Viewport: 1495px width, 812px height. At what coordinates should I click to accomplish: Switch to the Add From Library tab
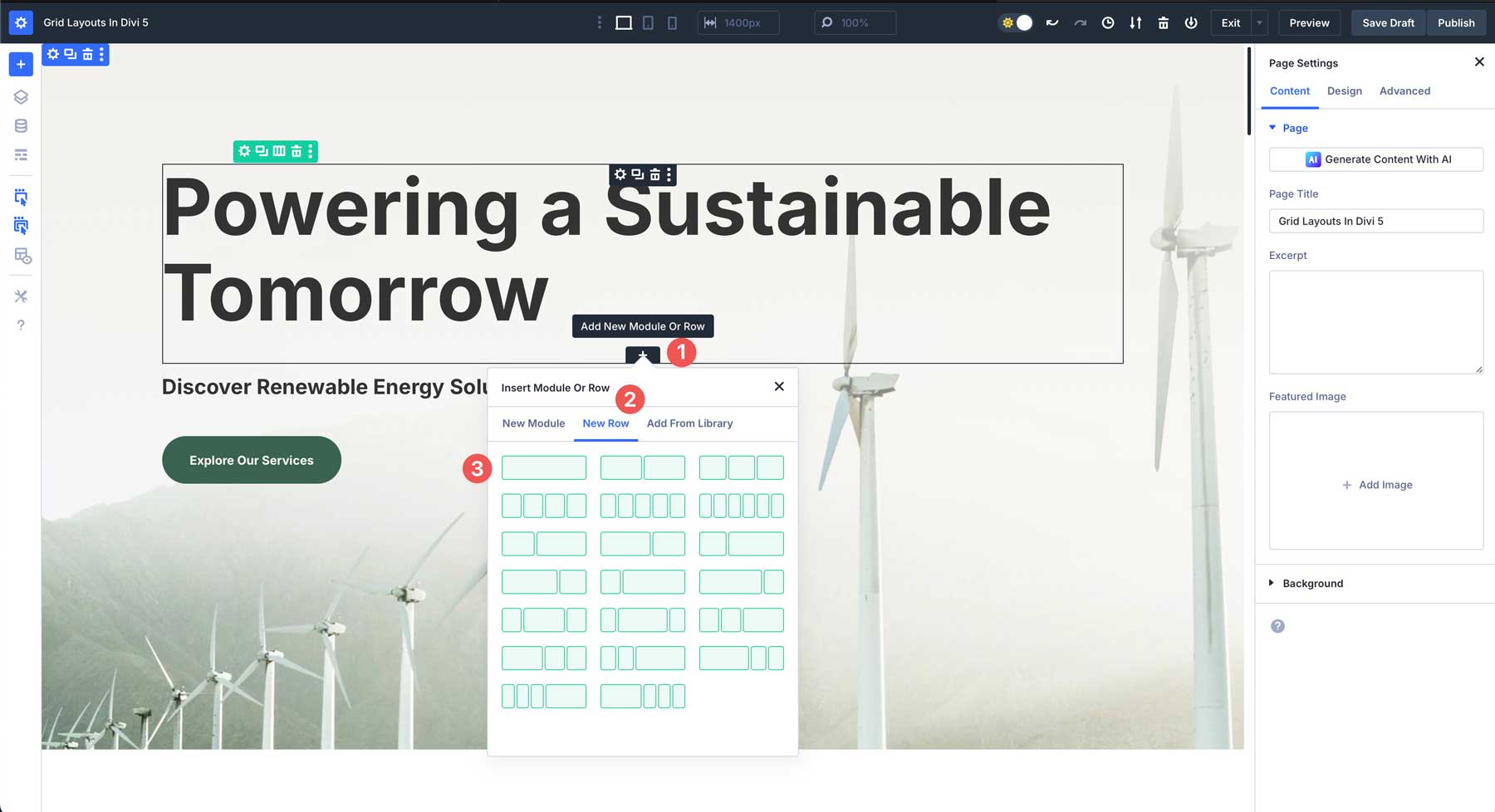(689, 423)
